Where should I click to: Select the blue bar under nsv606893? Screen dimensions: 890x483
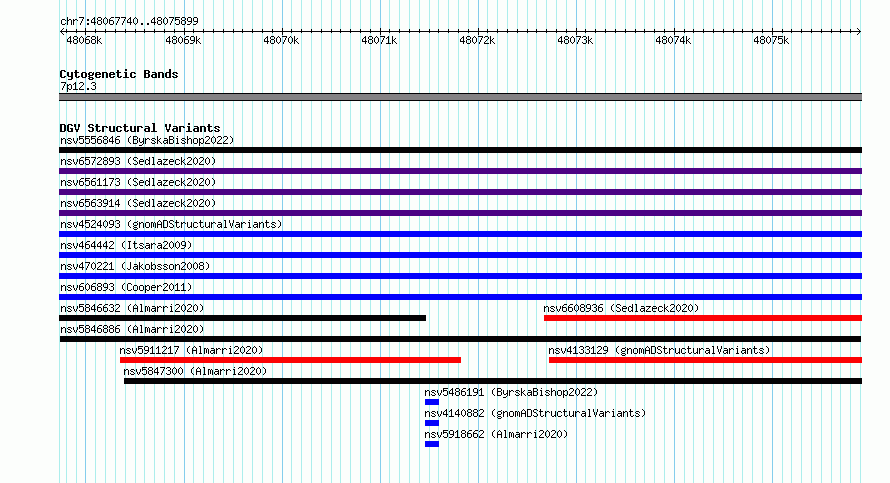tap(460, 297)
